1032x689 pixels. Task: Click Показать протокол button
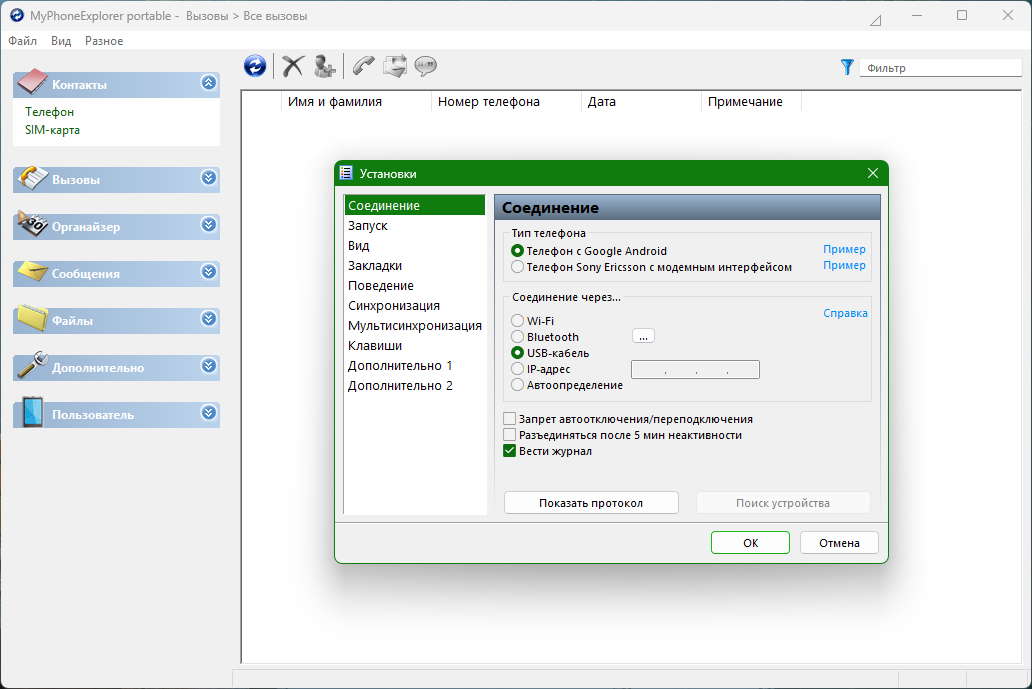[x=591, y=503]
